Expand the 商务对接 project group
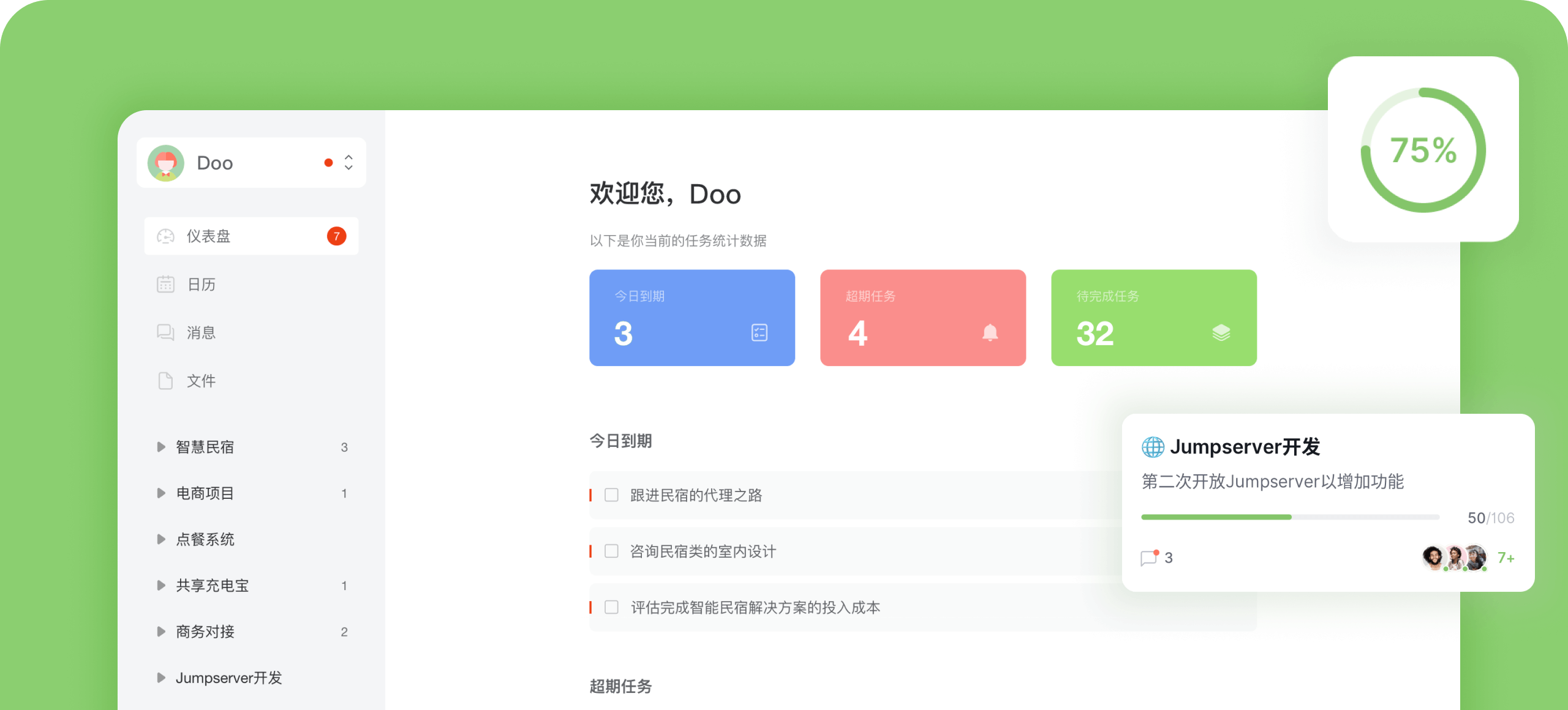 tap(161, 632)
